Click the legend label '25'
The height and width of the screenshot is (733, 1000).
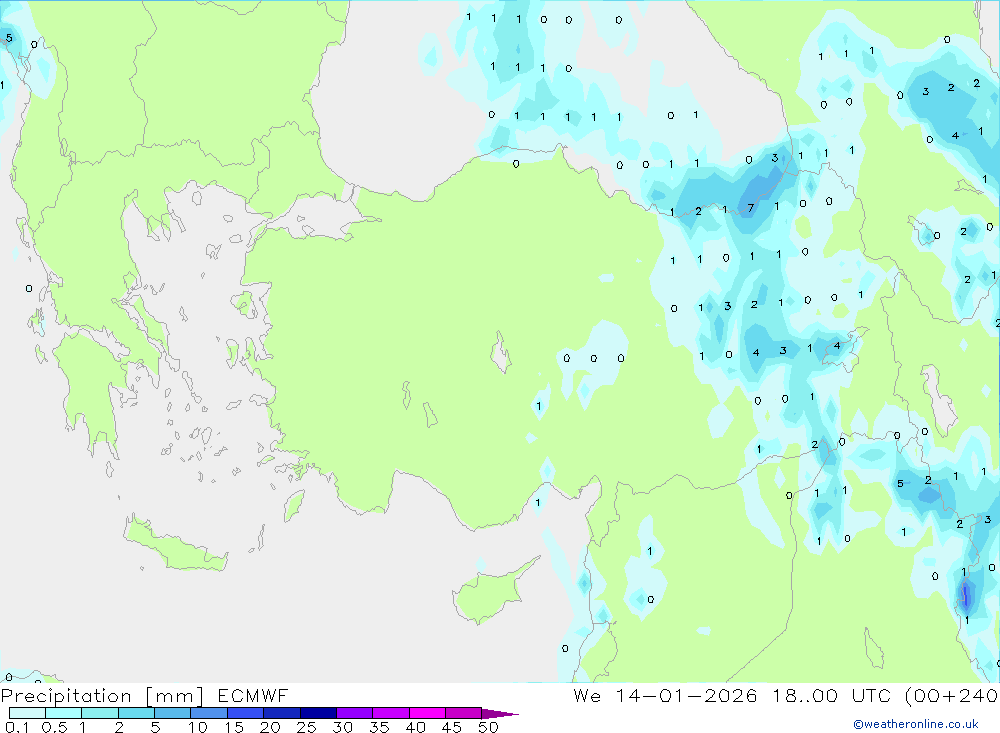pos(307,727)
